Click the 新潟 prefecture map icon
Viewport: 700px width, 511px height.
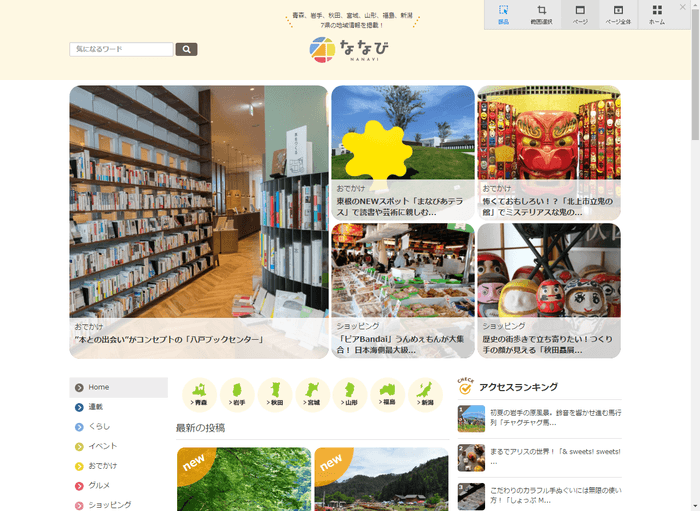pyautogui.click(x=426, y=394)
